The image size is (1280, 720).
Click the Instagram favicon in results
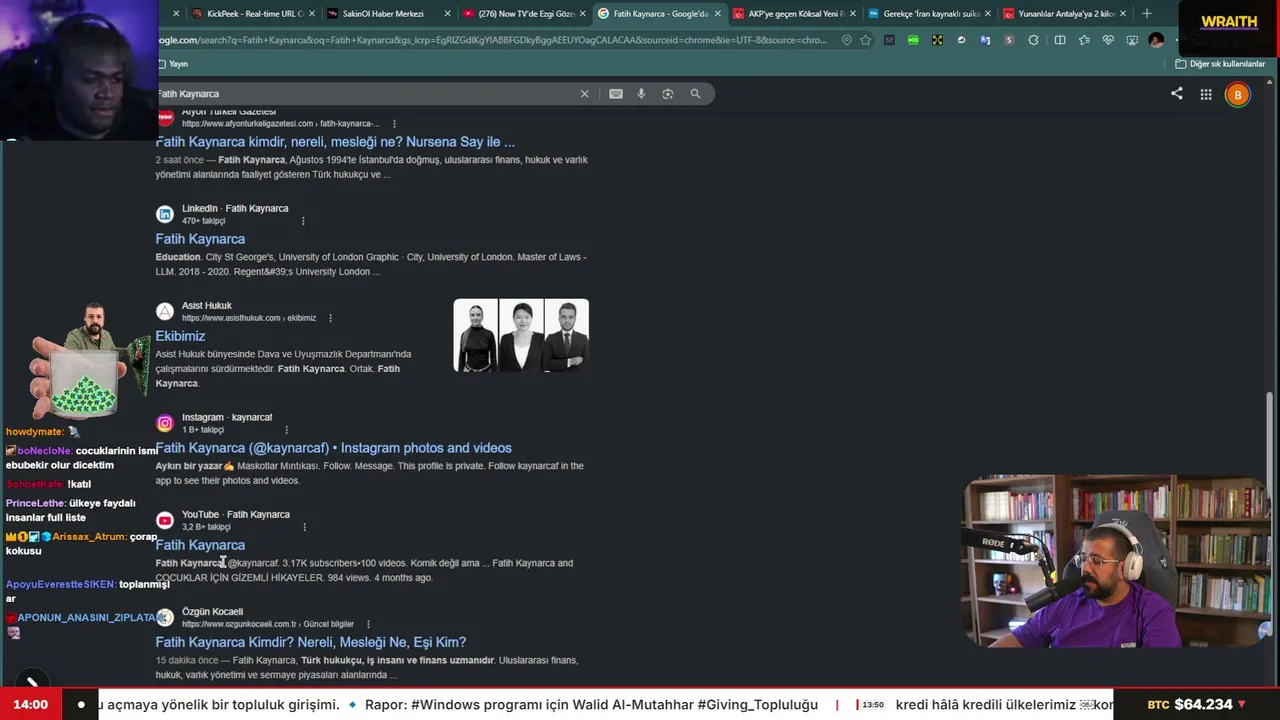coord(165,423)
